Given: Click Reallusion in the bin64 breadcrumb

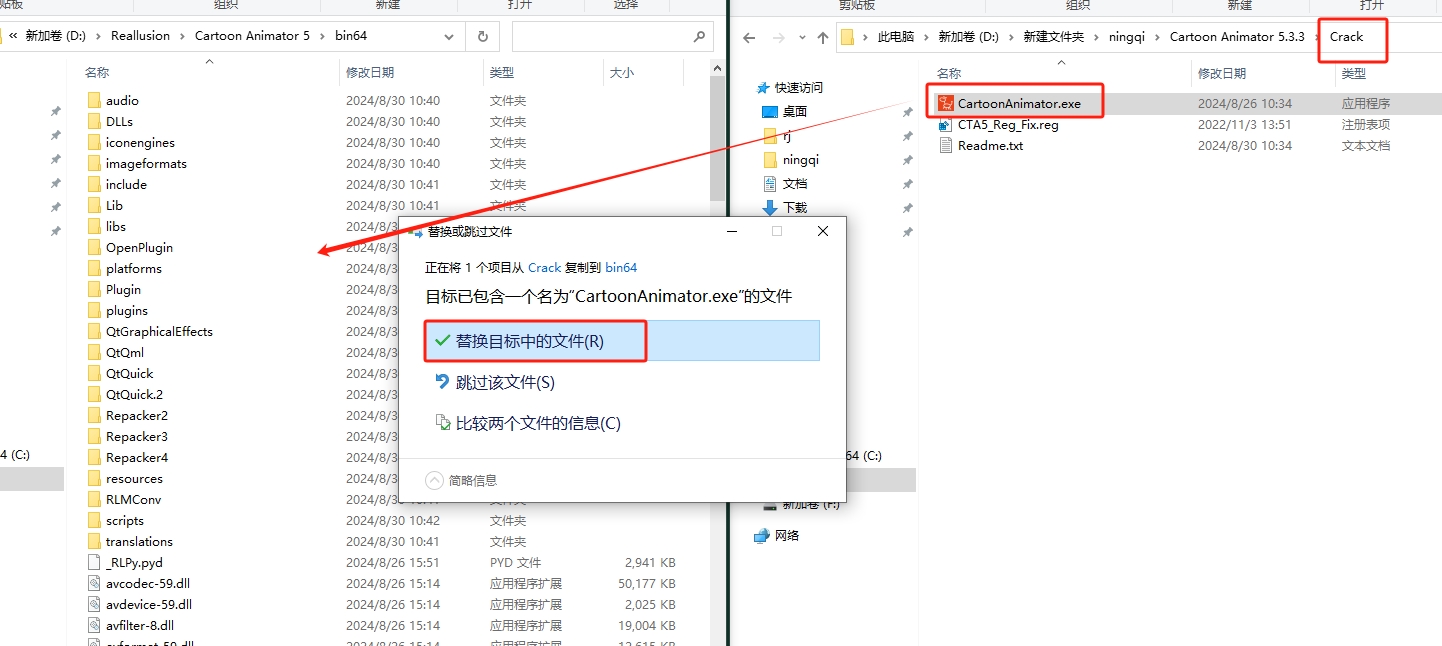Looking at the screenshot, I should pyautogui.click(x=140, y=36).
